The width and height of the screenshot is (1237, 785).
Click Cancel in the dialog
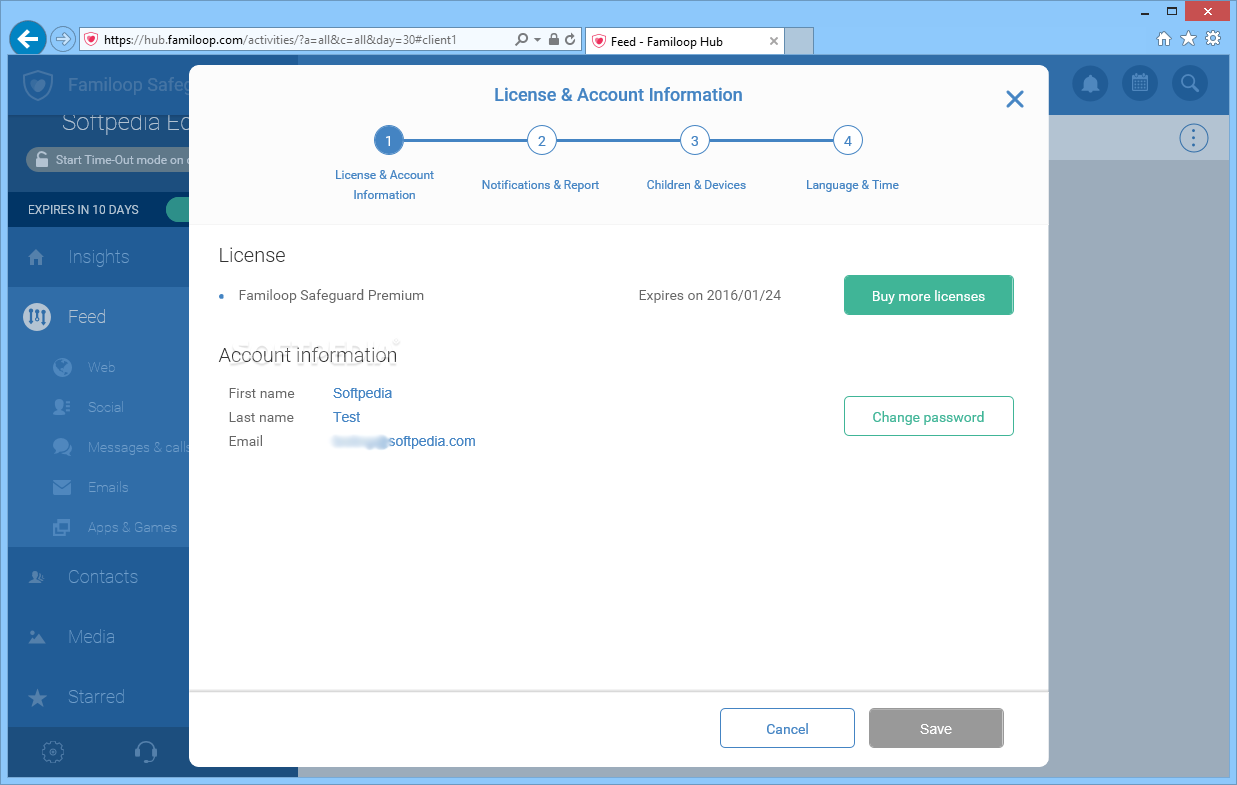787,729
